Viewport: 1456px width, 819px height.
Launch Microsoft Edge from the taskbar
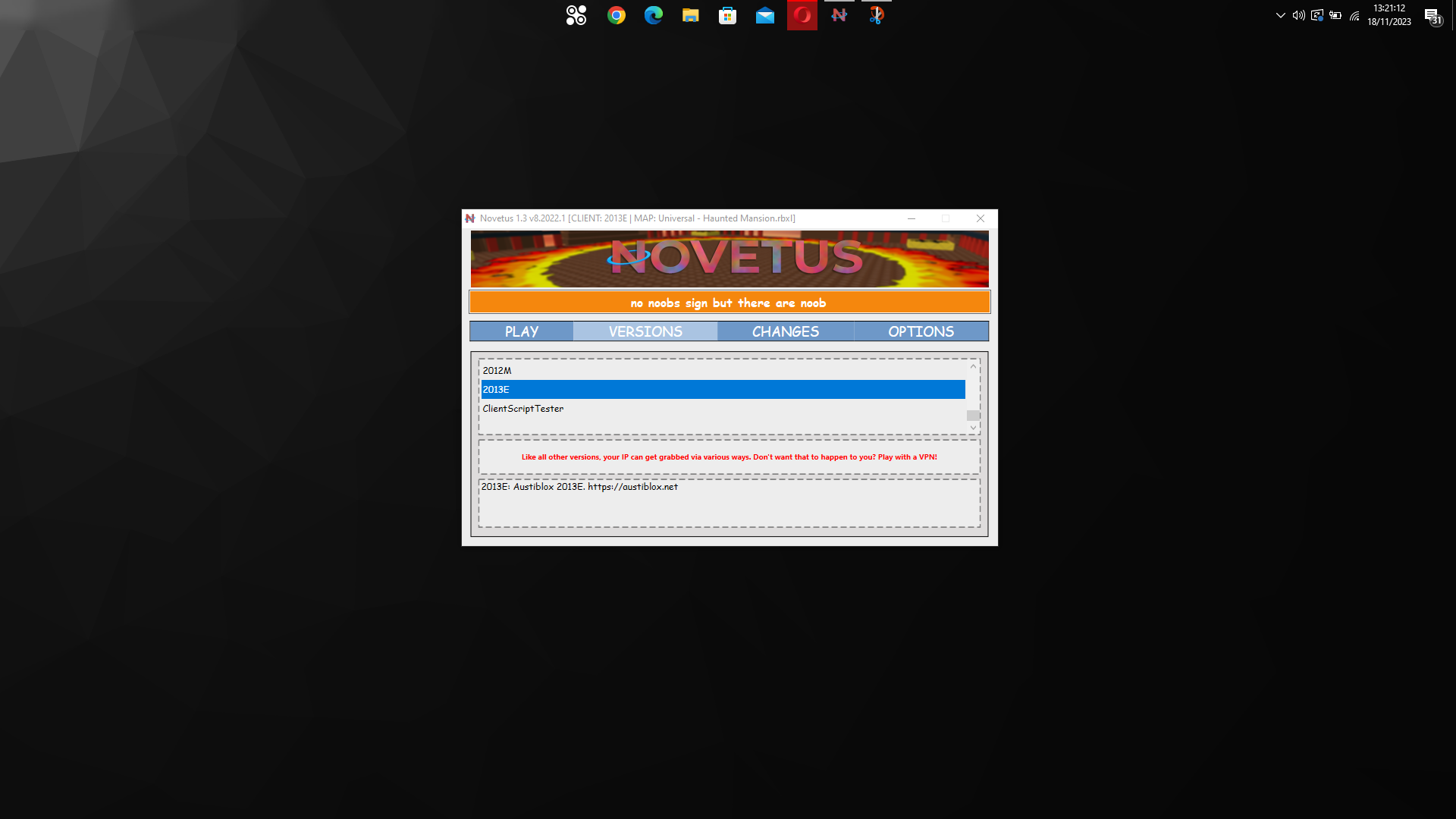click(653, 15)
